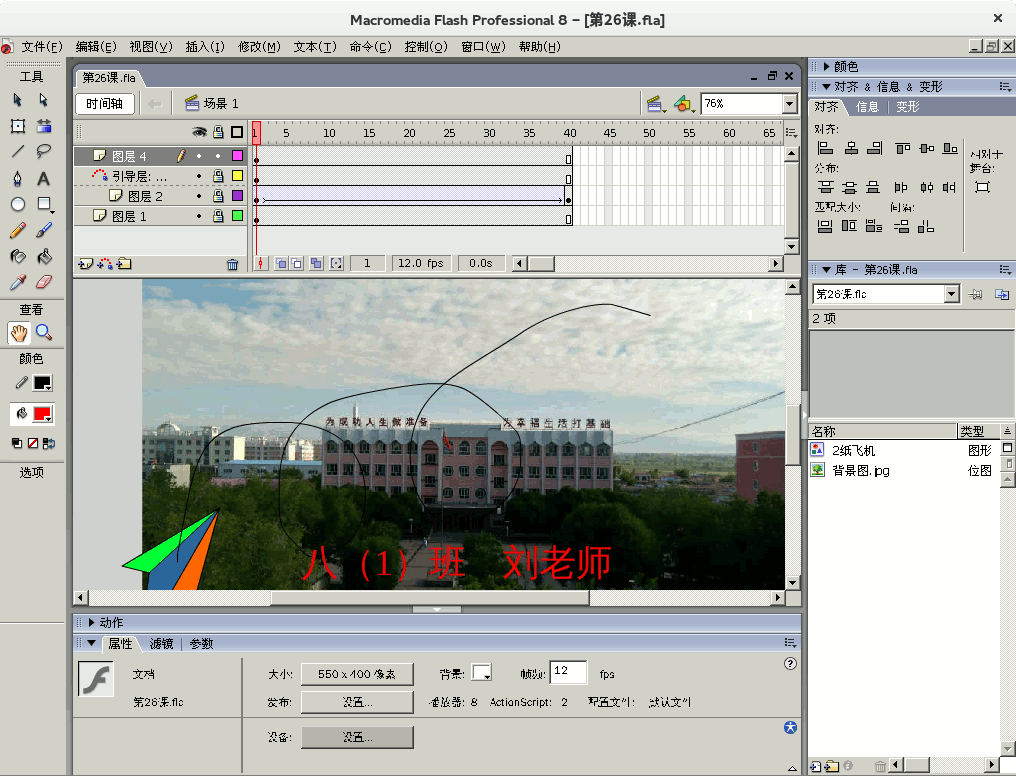Select the Pen tool

coord(17,178)
